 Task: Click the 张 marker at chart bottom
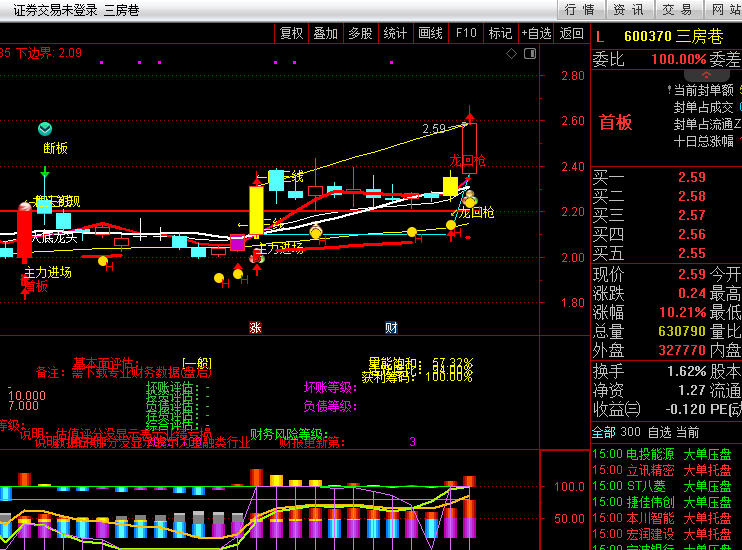(255, 327)
